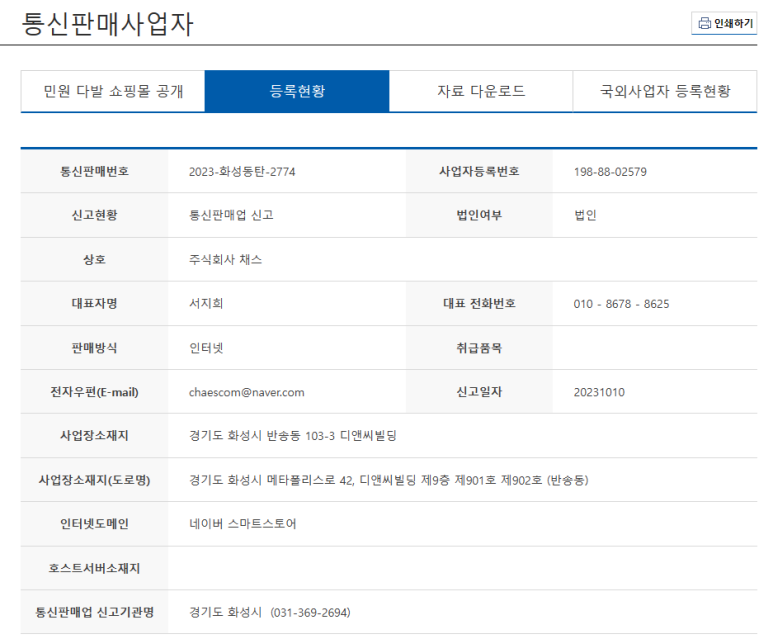This screenshot has width=773, height=639.
Task: Click the 통신판매업 신고 status value
Action: (x=231, y=215)
